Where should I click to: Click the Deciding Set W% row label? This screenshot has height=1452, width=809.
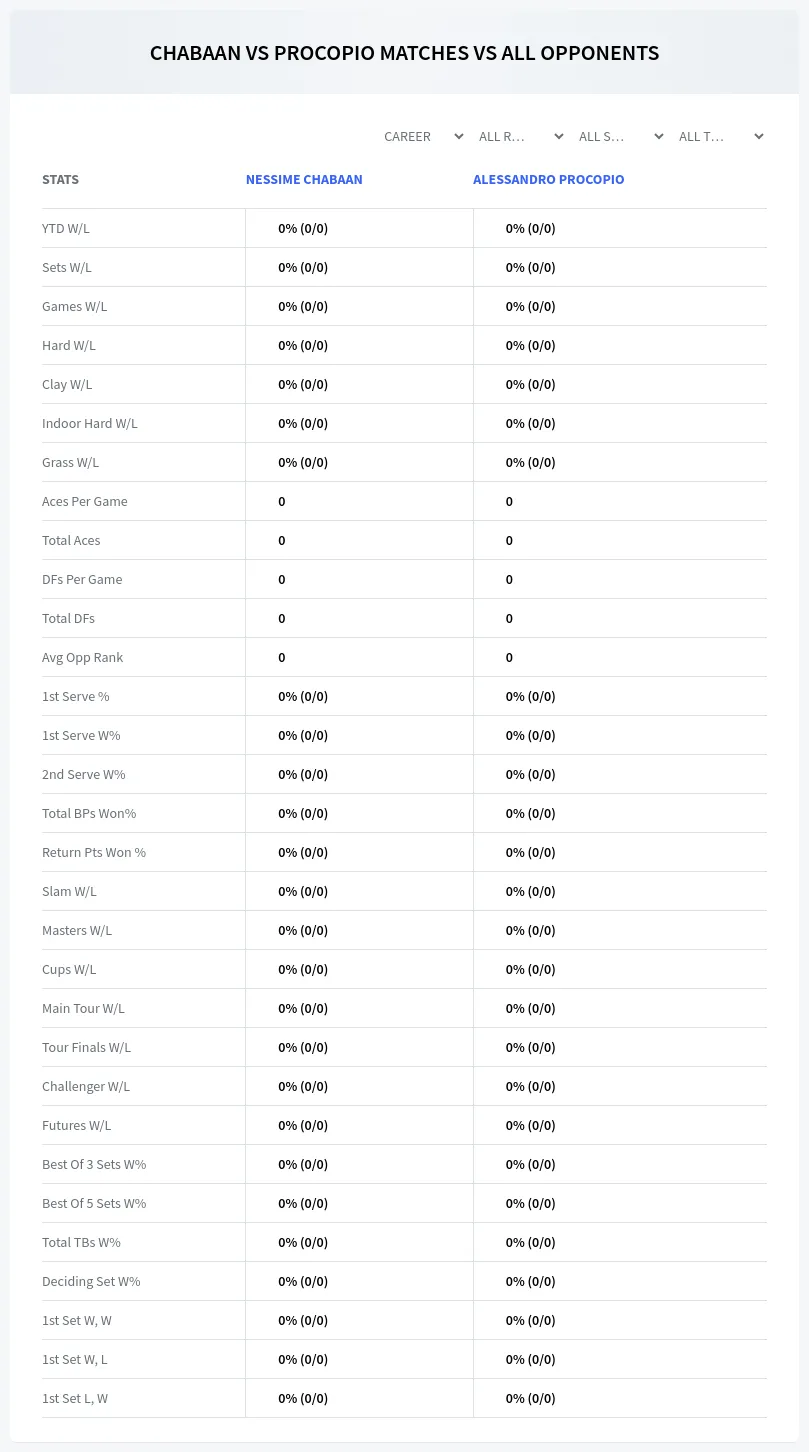click(91, 1281)
